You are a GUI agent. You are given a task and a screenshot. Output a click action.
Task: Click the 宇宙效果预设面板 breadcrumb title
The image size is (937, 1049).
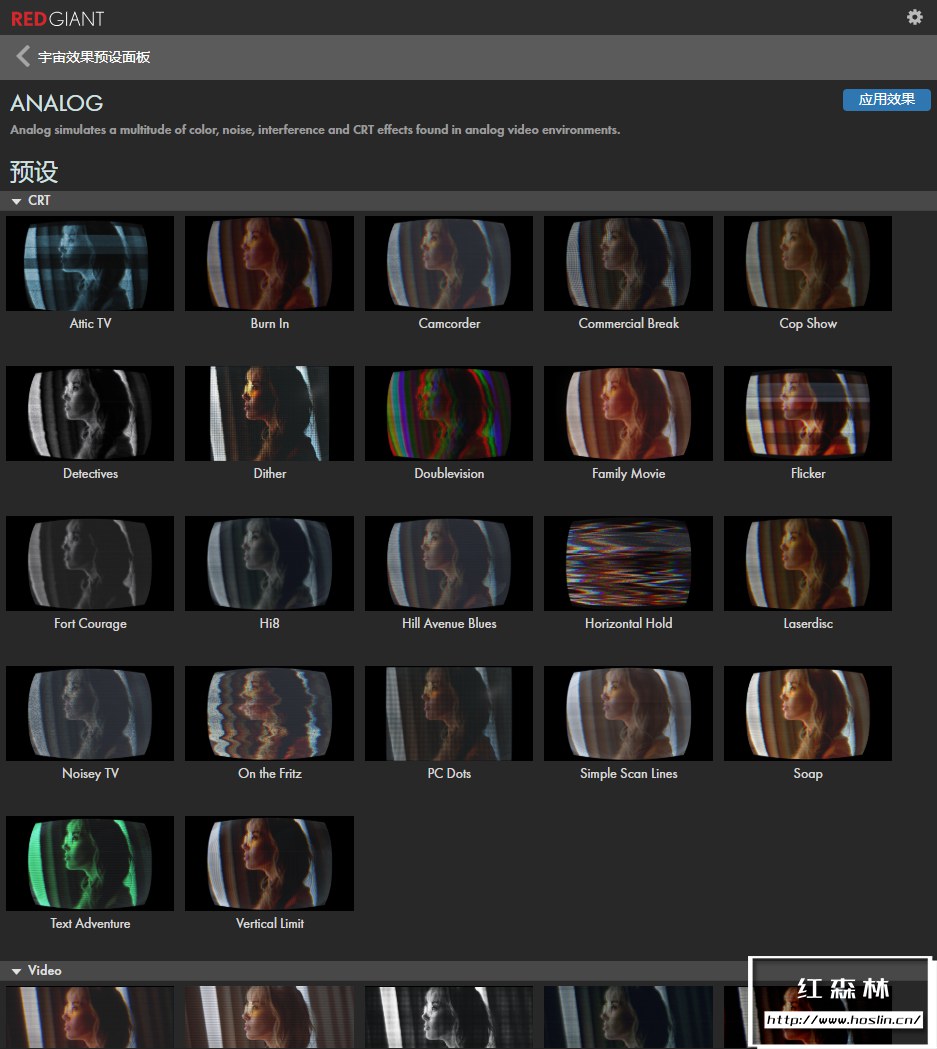94,57
